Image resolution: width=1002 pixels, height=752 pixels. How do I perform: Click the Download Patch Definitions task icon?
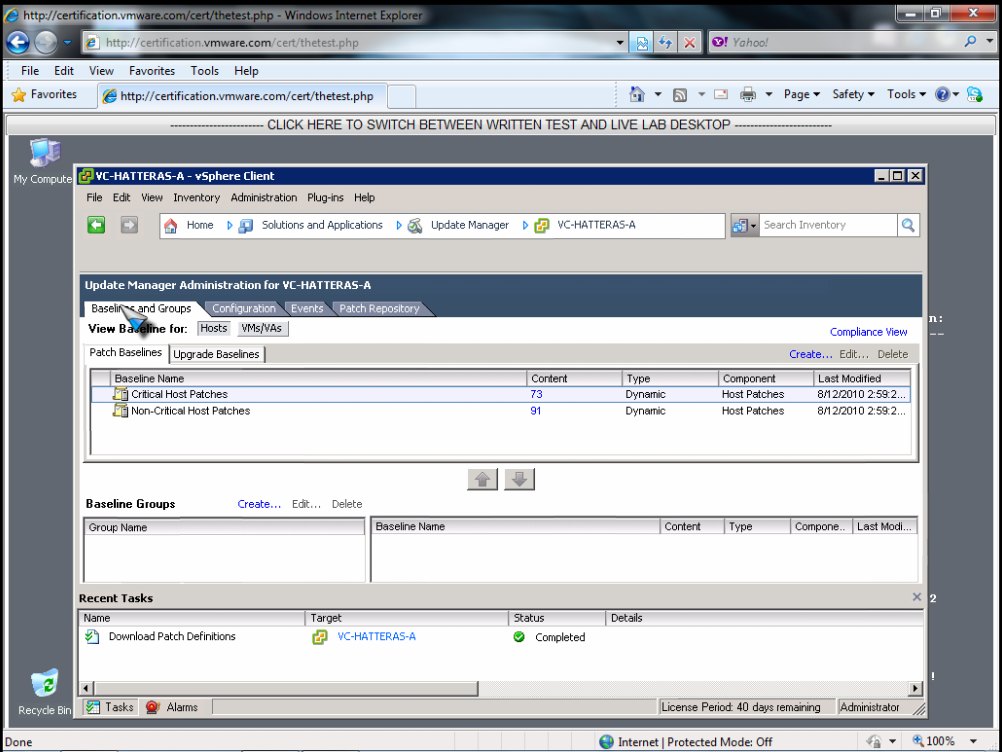(93, 636)
